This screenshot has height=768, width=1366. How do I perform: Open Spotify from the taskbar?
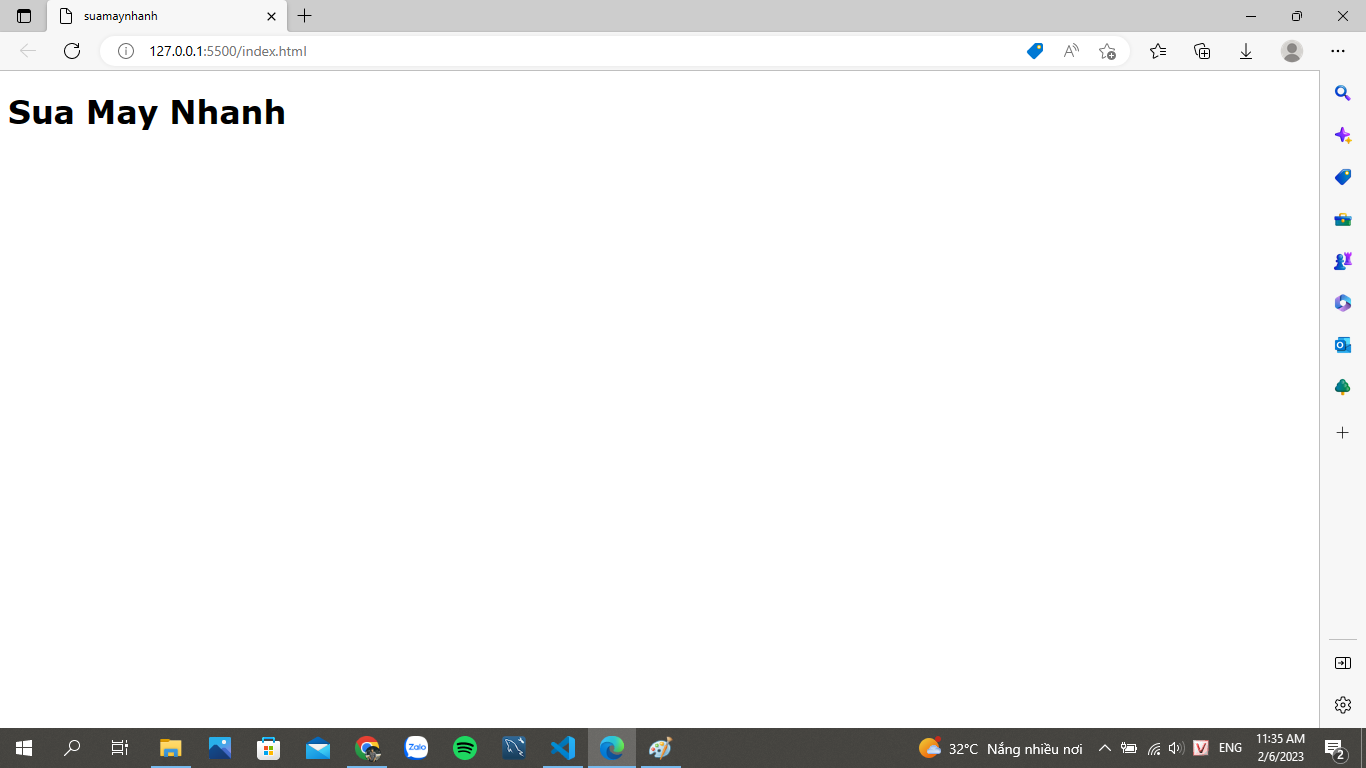click(x=465, y=748)
